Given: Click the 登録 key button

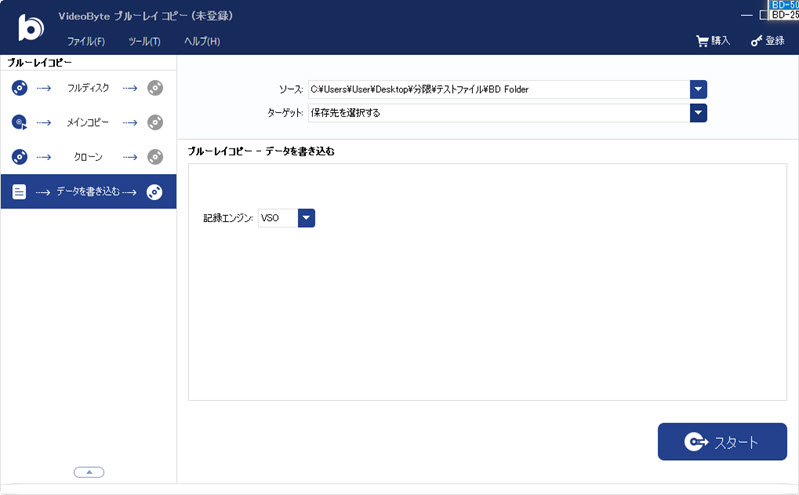Looking at the screenshot, I should click(x=767, y=41).
